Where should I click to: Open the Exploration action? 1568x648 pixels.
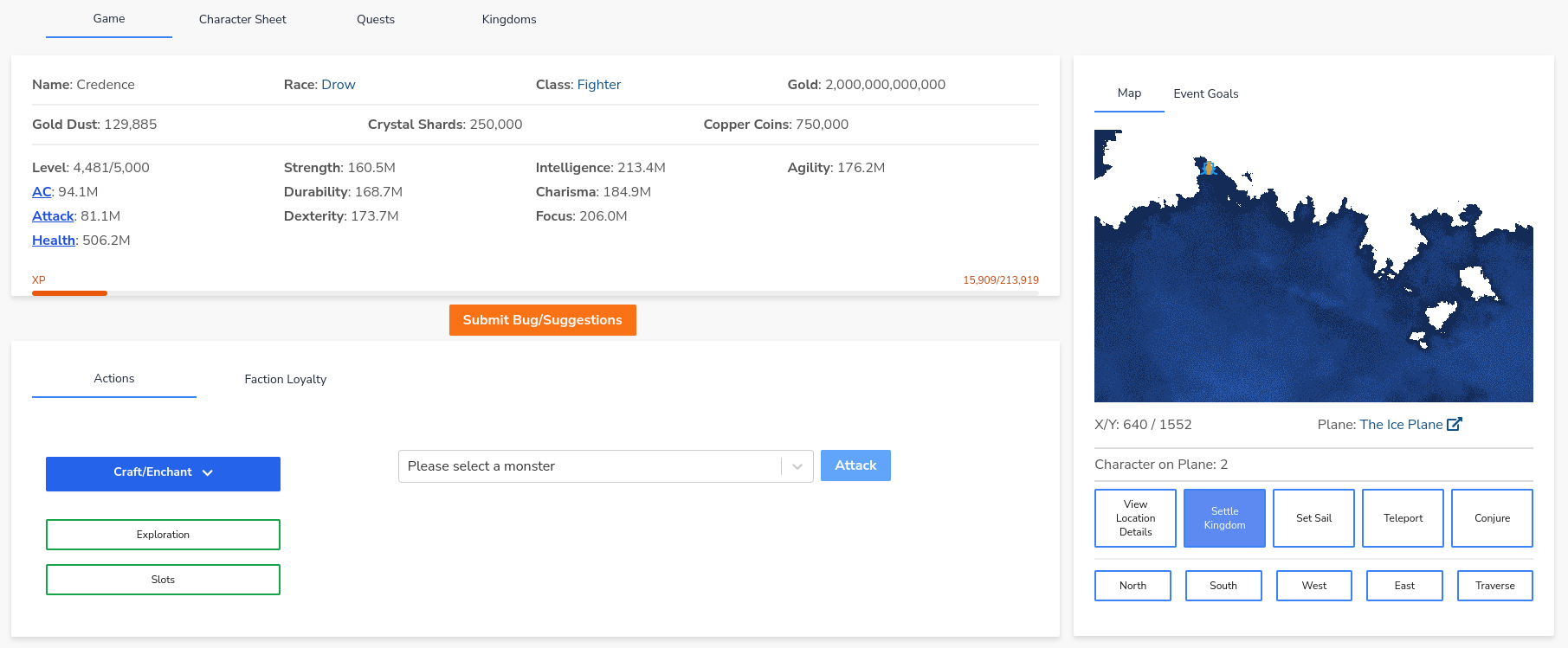(163, 535)
